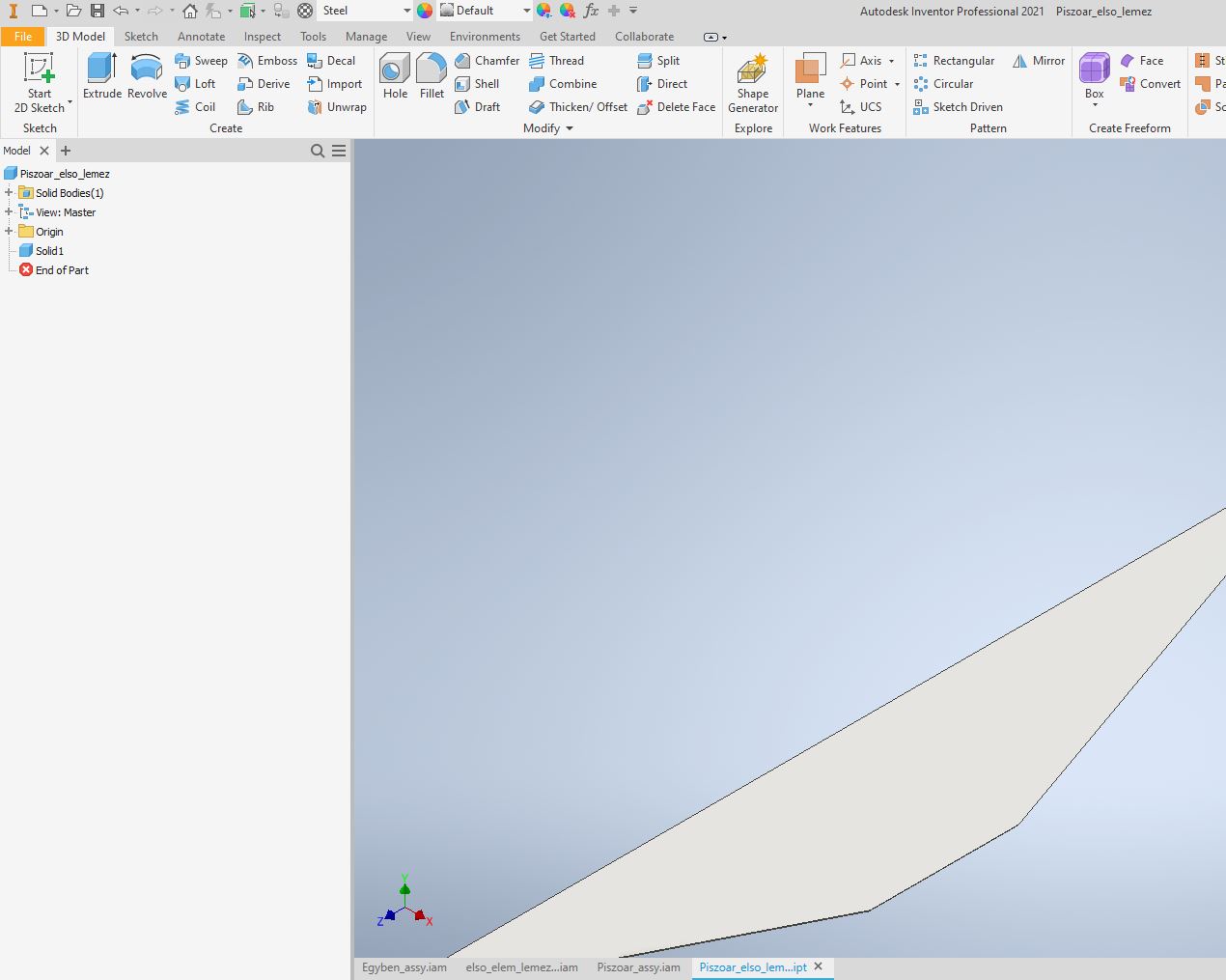Search the Model browser

tap(318, 151)
